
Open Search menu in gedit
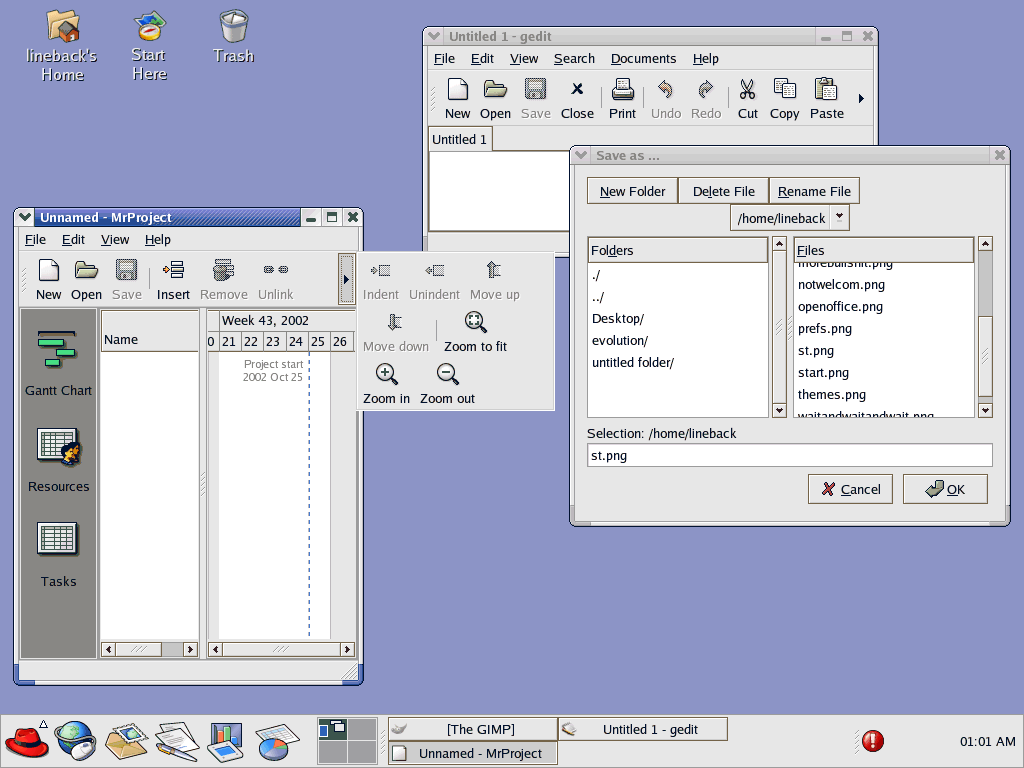point(574,59)
